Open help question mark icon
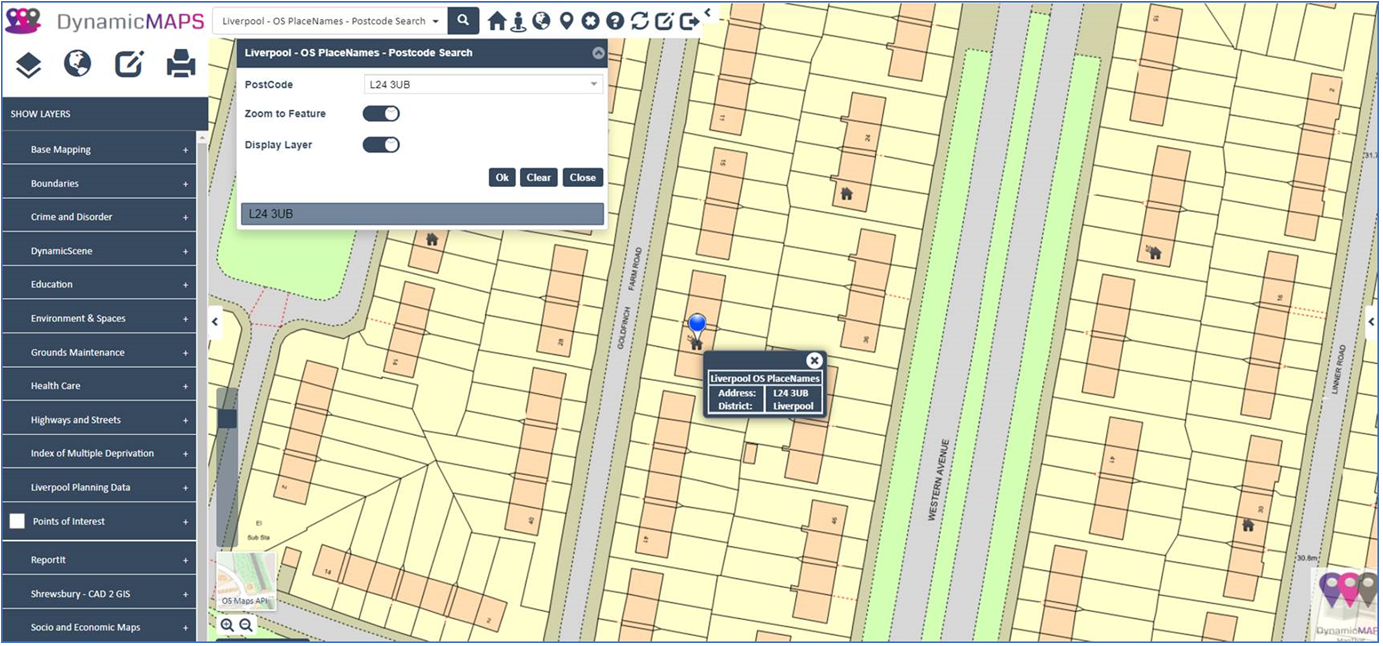The height and width of the screenshot is (646, 1383). pyautogui.click(x=614, y=21)
